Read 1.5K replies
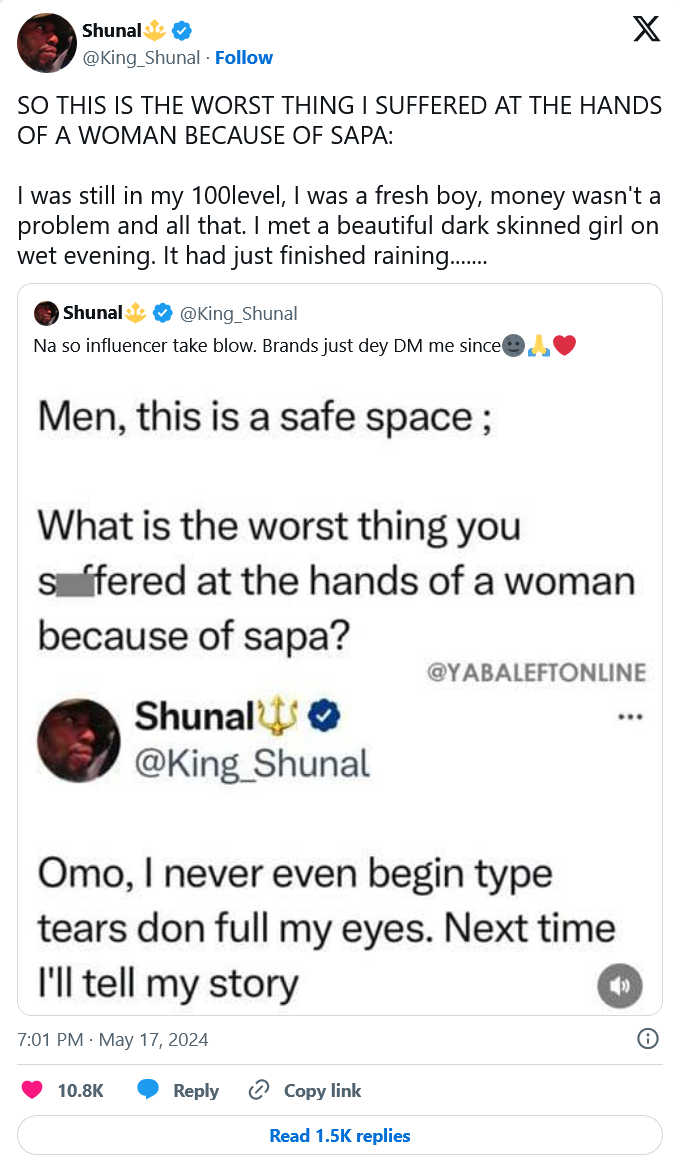678x1167 pixels. pos(340,1135)
